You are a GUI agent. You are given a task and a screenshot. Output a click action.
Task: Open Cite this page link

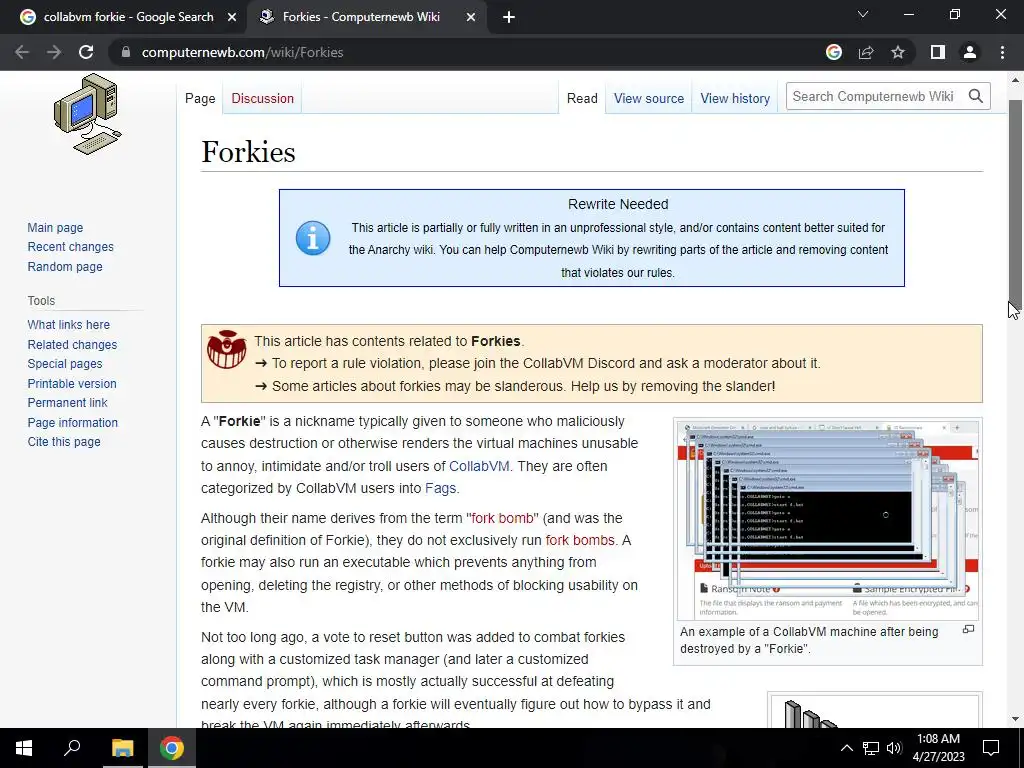(x=64, y=441)
